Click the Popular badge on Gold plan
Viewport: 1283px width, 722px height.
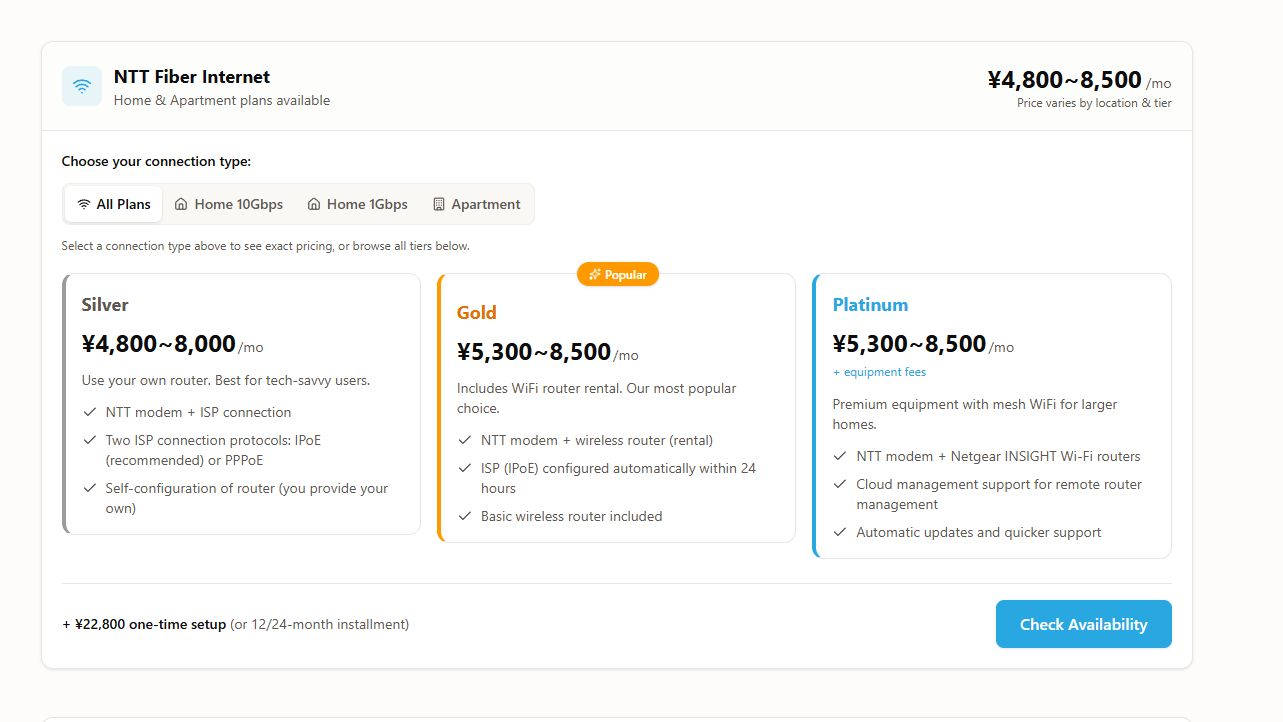point(618,274)
